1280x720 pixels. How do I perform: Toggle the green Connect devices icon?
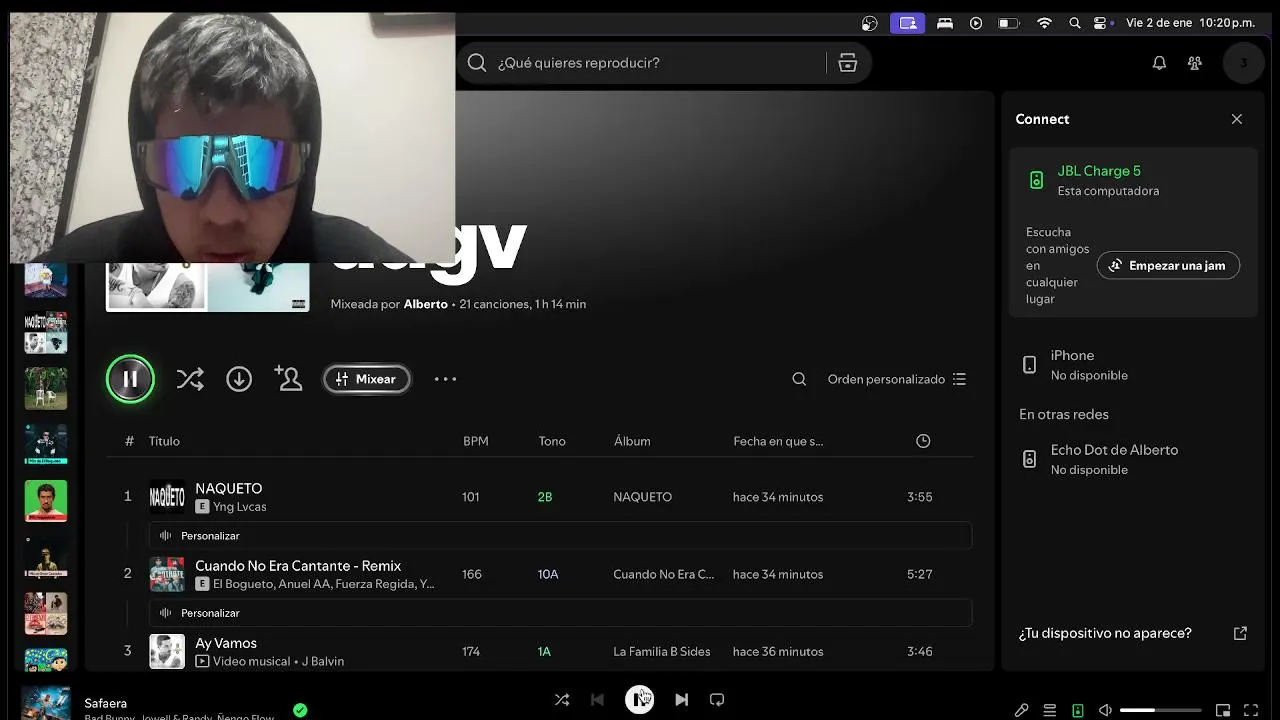(x=1077, y=710)
